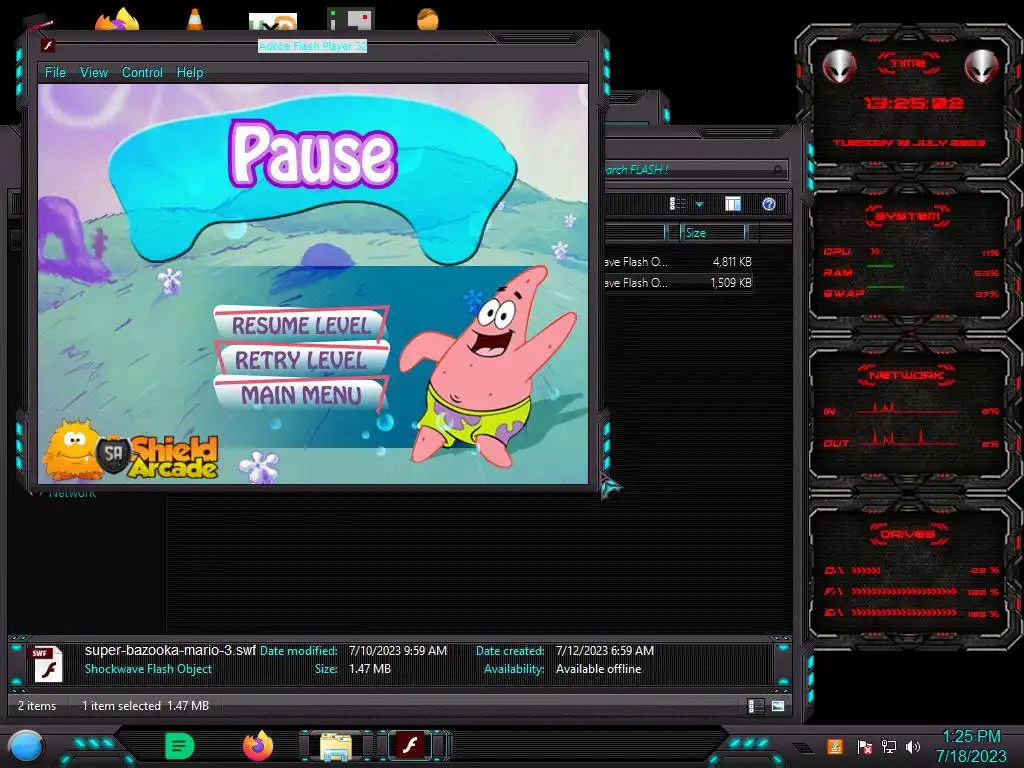Click the Date created value 7/12/2023 6:59 AM
Image resolution: width=1024 pixels, height=768 pixels.
(x=605, y=650)
